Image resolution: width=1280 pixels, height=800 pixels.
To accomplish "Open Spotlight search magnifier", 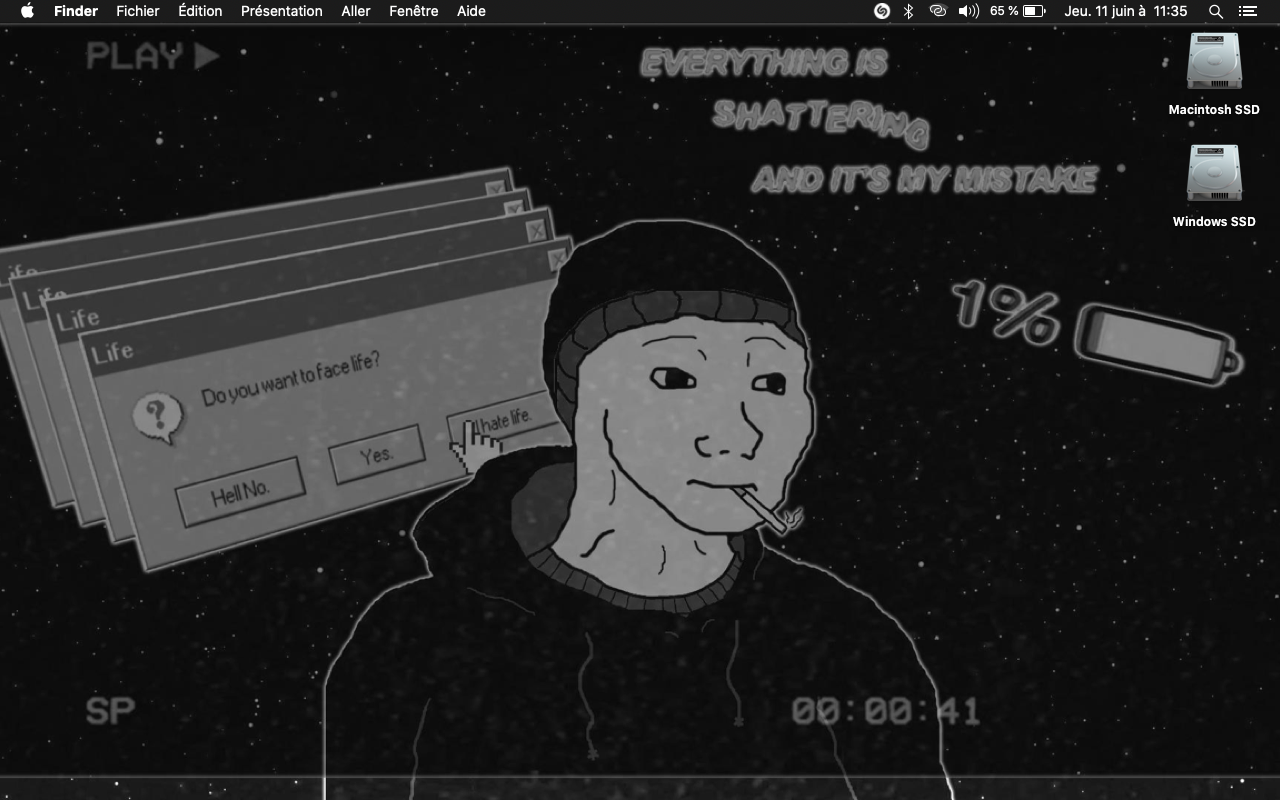I will click(1216, 11).
